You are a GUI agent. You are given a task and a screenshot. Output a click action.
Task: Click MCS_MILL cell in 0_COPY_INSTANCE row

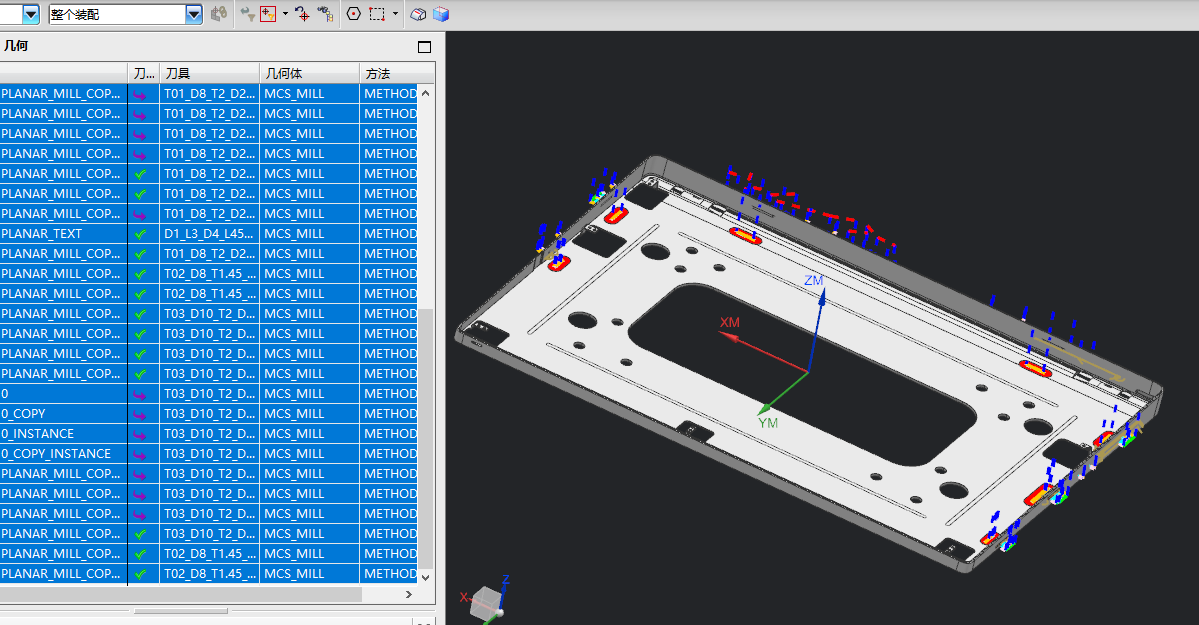click(309, 453)
